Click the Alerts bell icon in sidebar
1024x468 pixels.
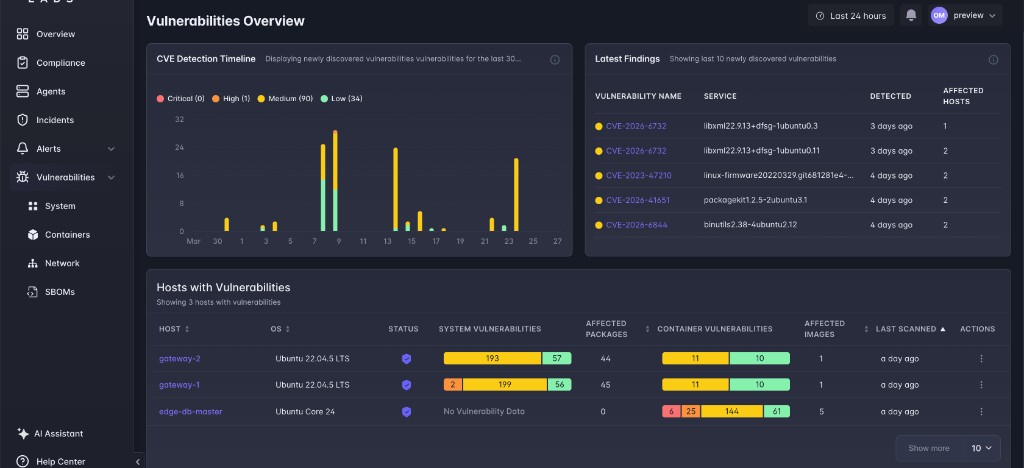point(23,149)
